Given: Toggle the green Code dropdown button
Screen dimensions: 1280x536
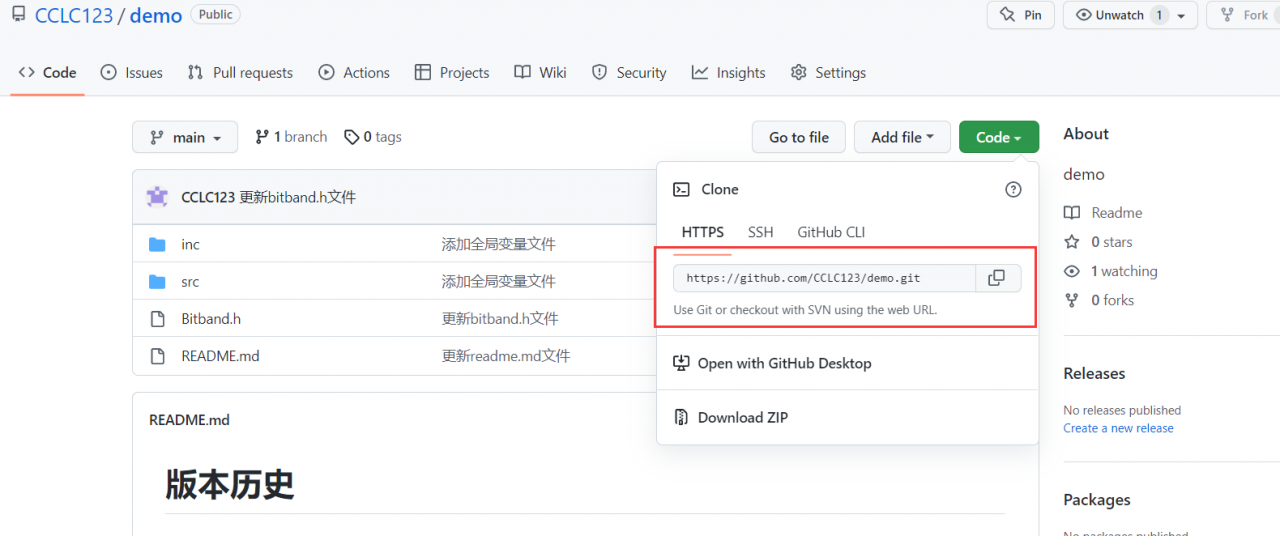Looking at the screenshot, I should [x=999, y=137].
